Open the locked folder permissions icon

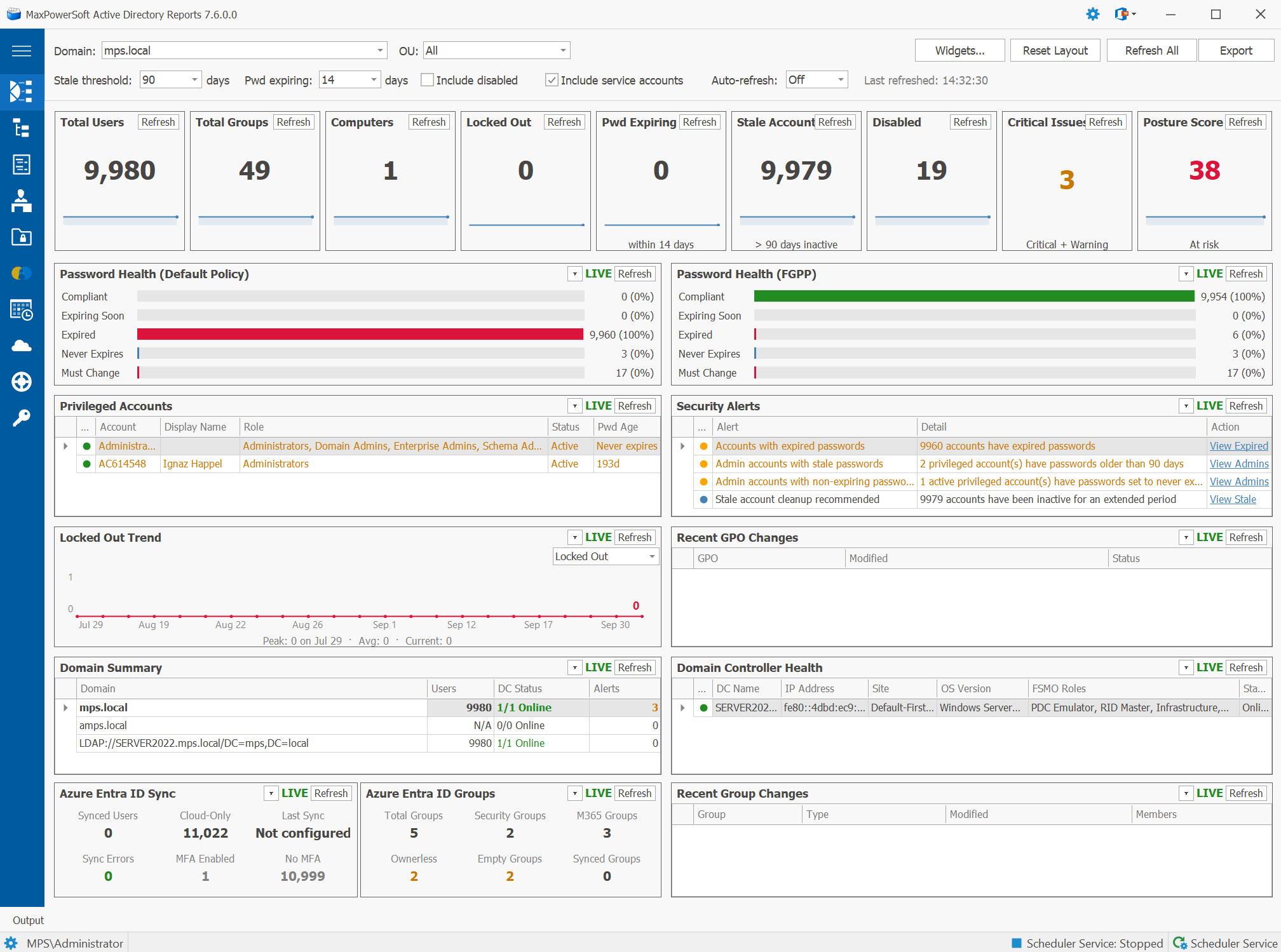pos(22,237)
